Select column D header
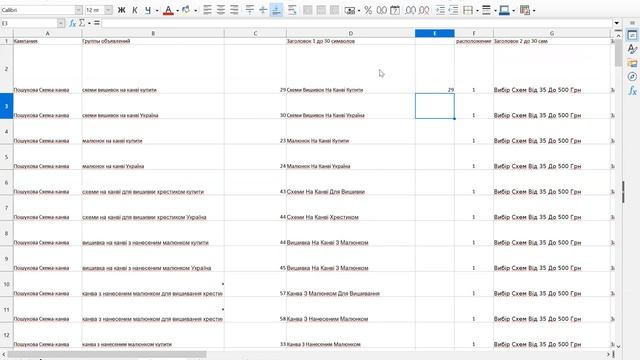The height and width of the screenshot is (360, 640). point(351,33)
